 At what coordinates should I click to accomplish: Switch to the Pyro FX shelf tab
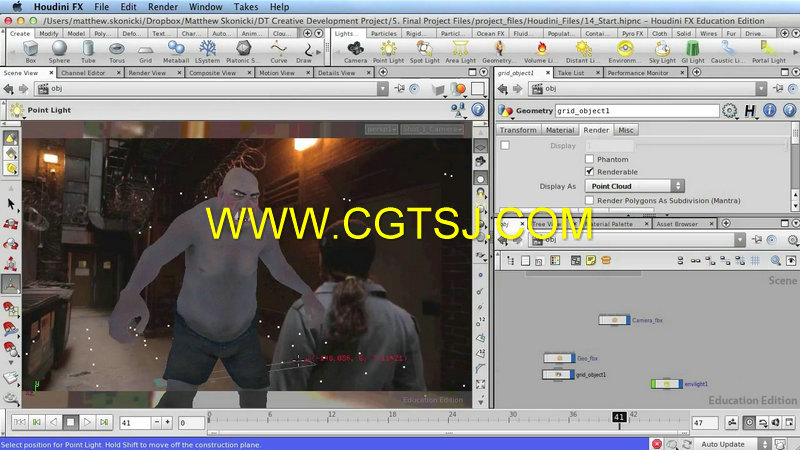pos(632,33)
